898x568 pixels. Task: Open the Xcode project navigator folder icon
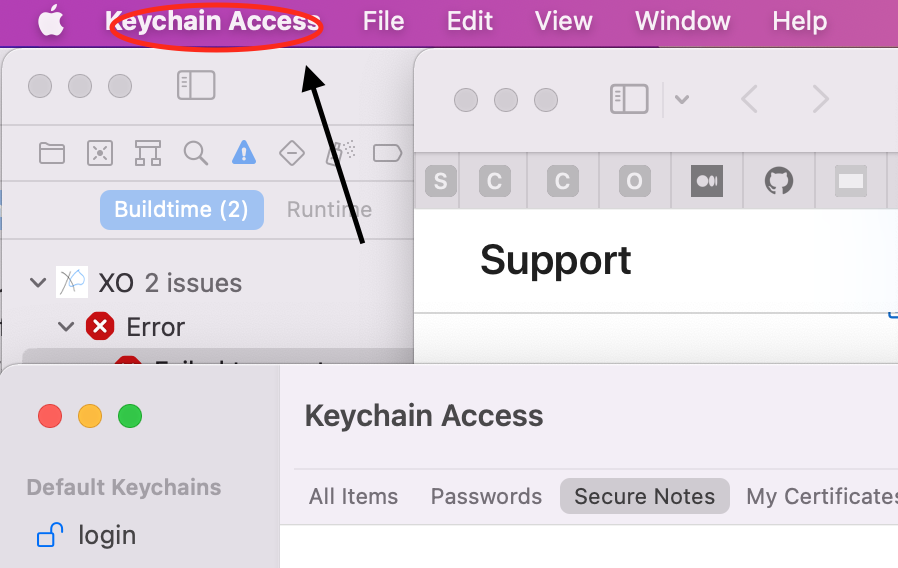[52, 153]
